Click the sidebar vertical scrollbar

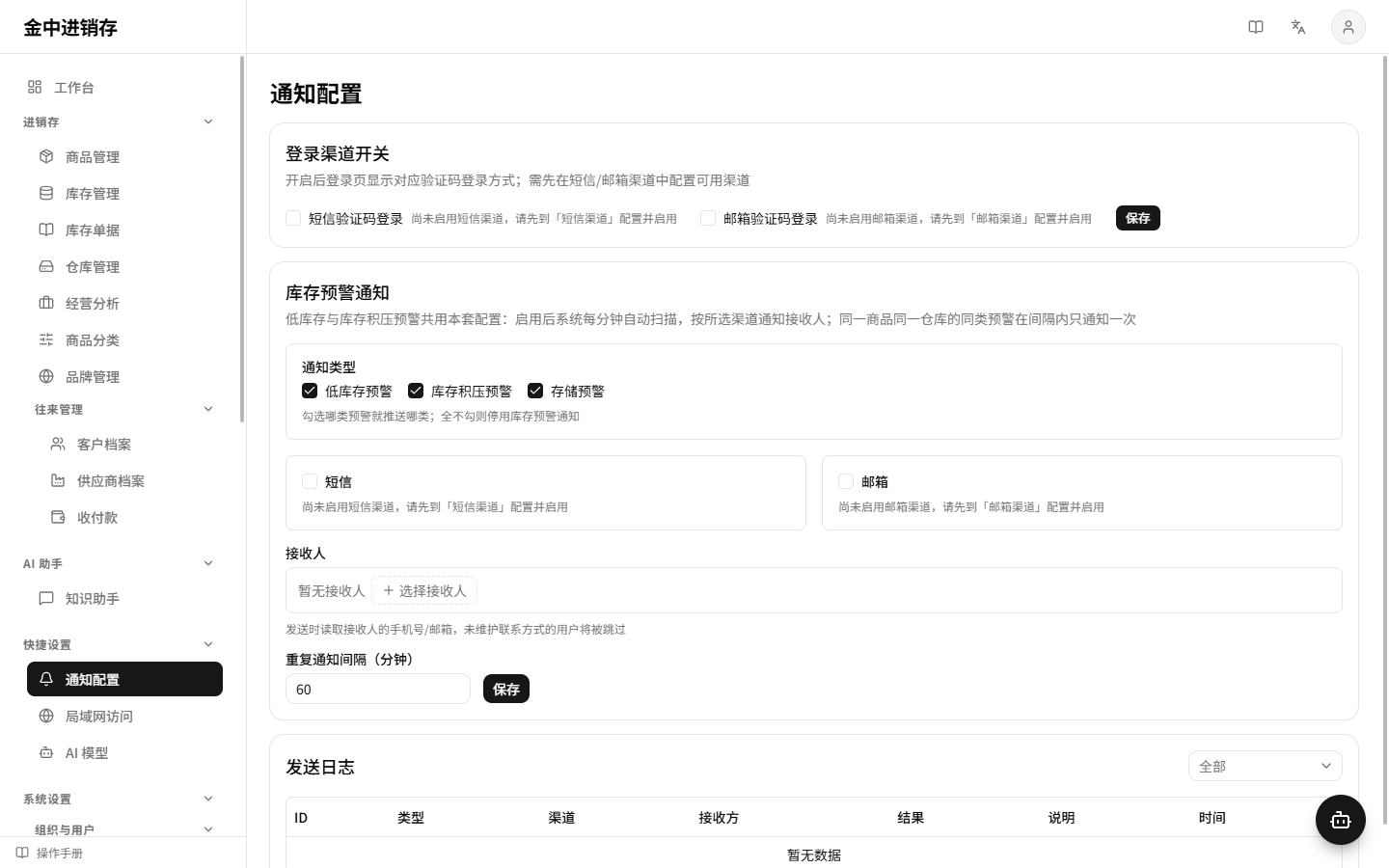point(242,239)
